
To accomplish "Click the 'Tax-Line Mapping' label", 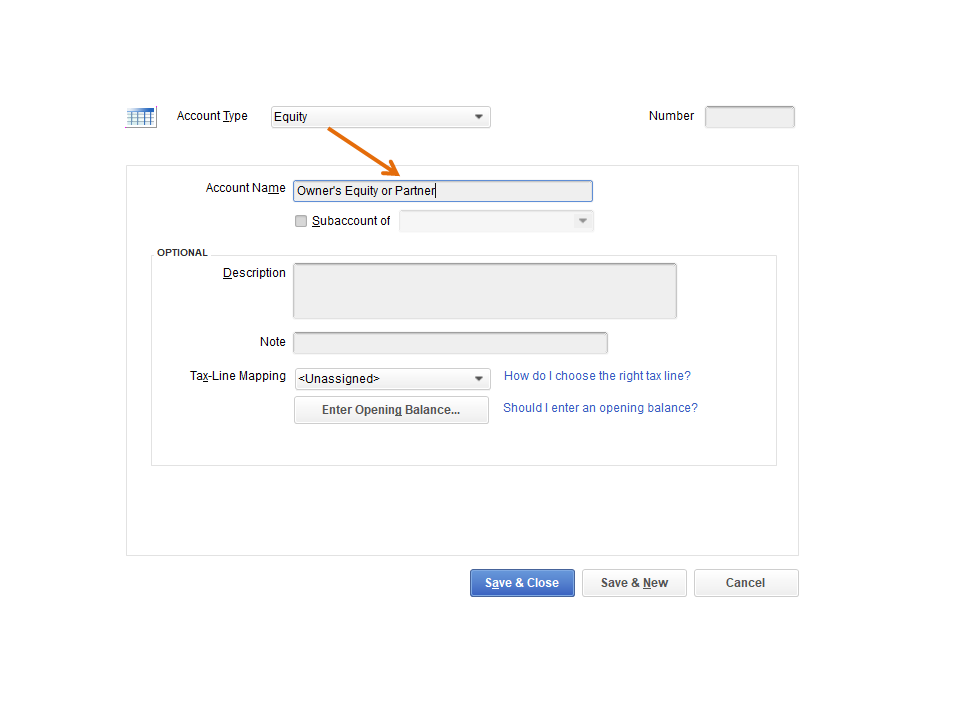I will (238, 376).
